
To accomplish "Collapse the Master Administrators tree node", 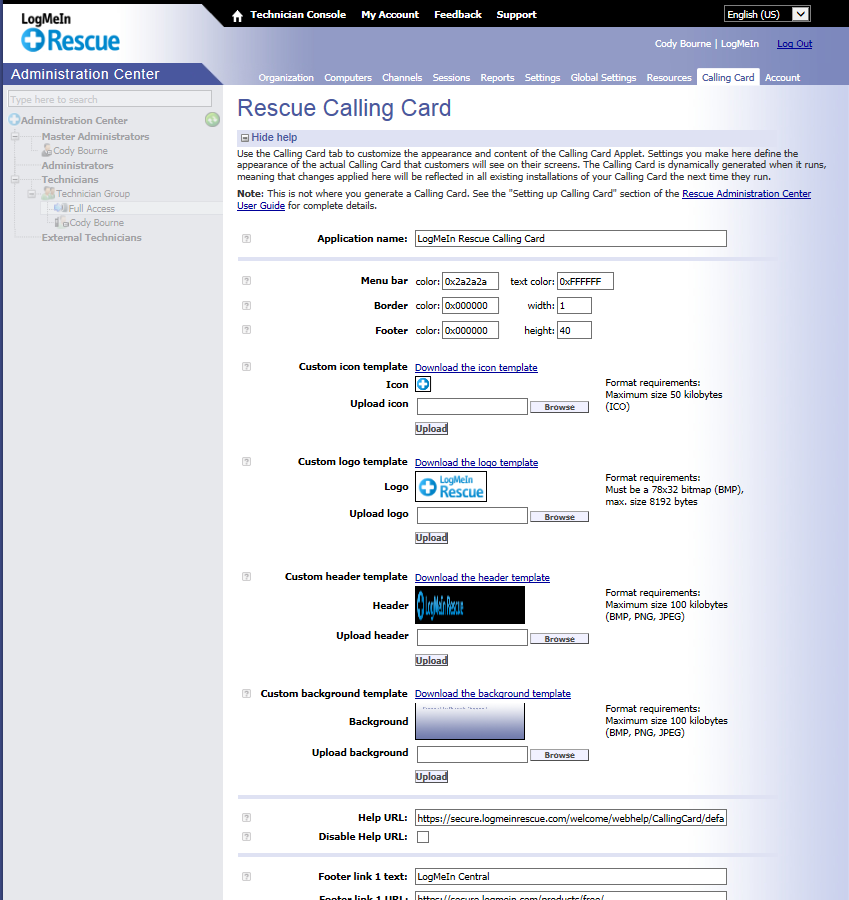I will point(15,137).
